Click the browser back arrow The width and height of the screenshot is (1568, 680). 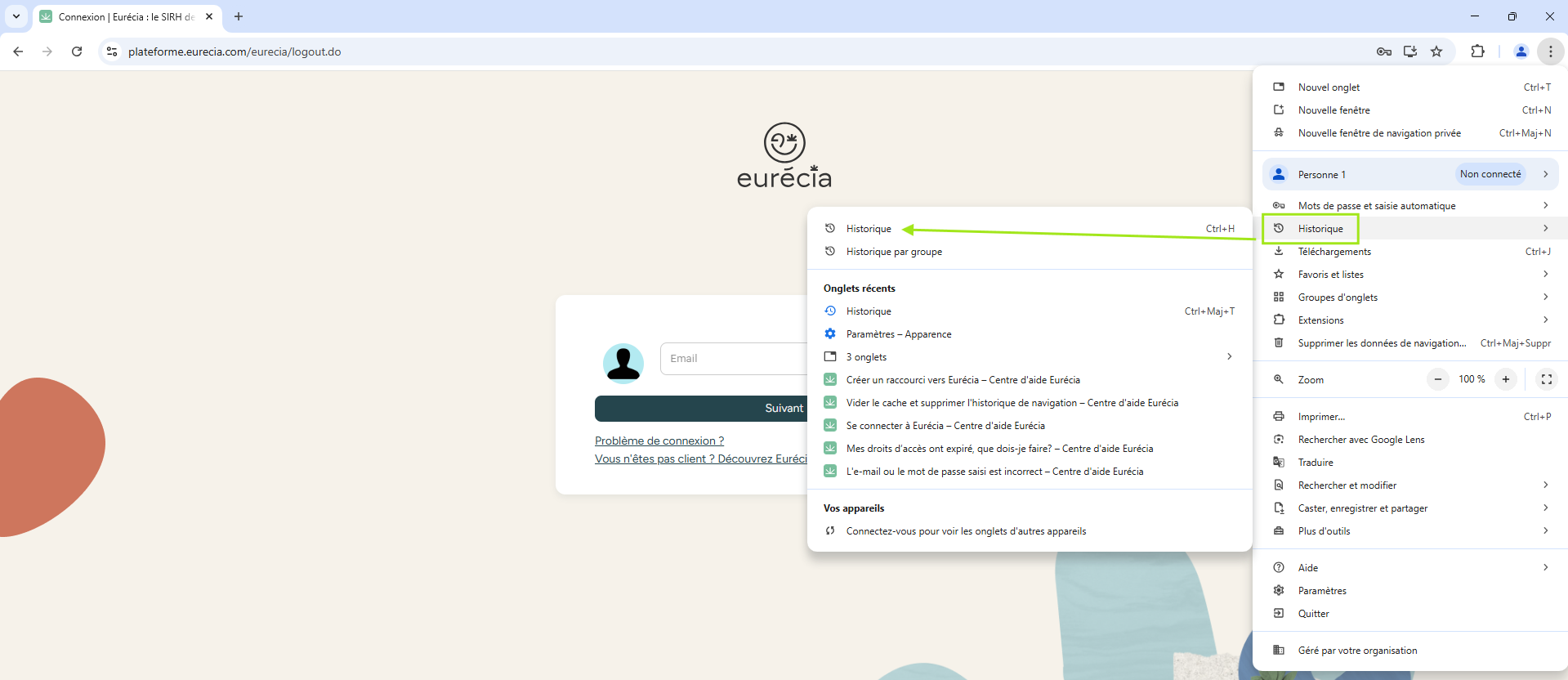tap(18, 51)
